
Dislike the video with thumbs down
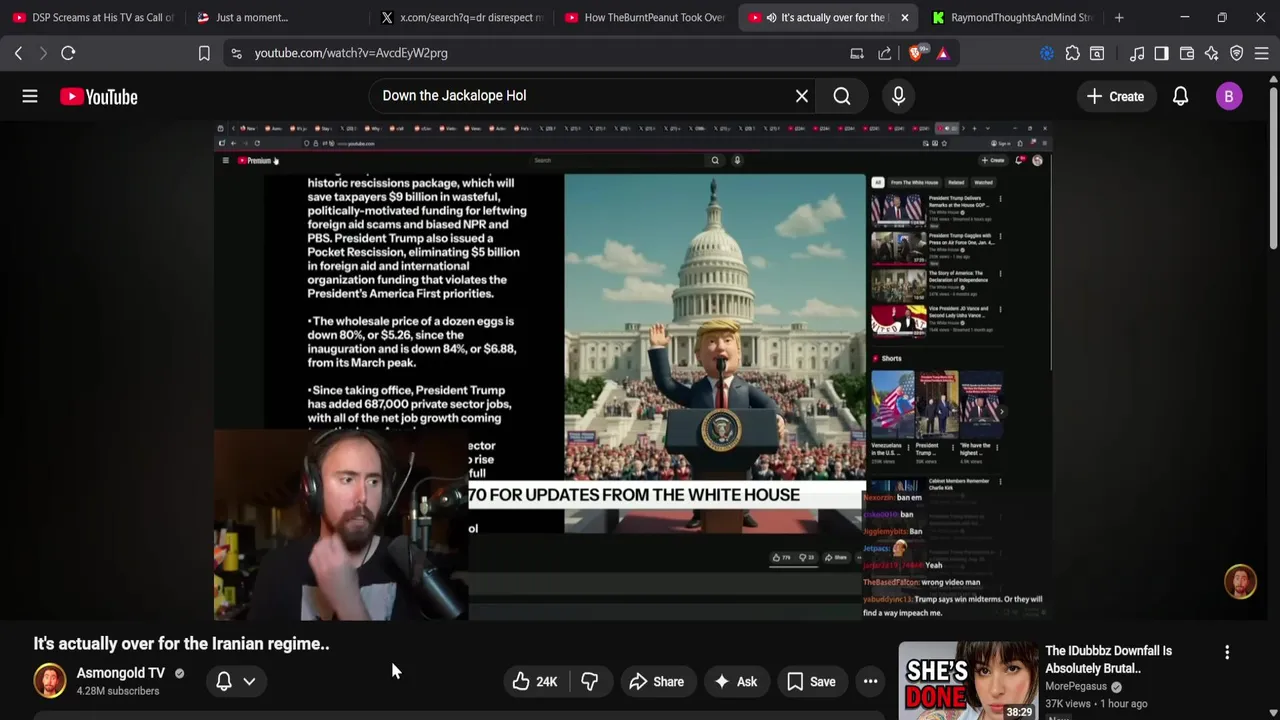coord(590,682)
